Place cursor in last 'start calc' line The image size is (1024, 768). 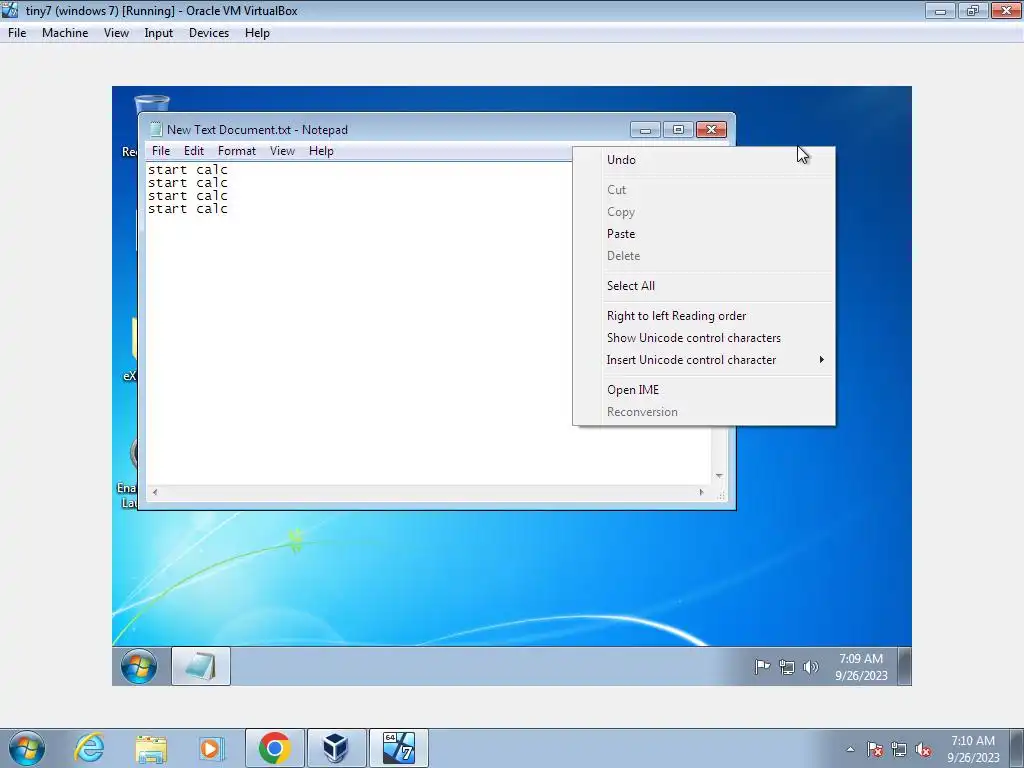tap(187, 209)
